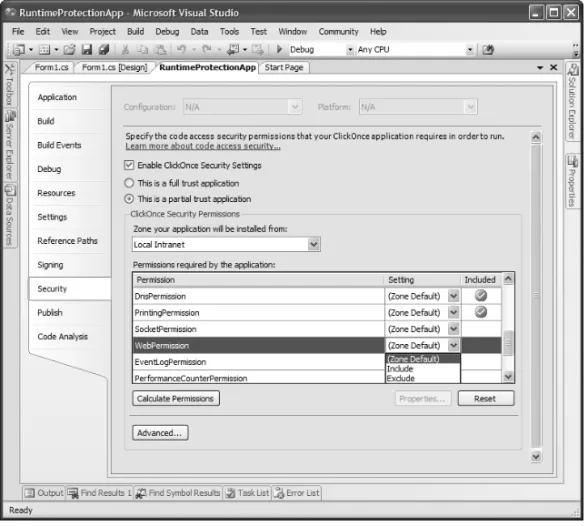The image size is (588, 526).
Task: Click the Calculate Permissions button
Action: (176, 399)
